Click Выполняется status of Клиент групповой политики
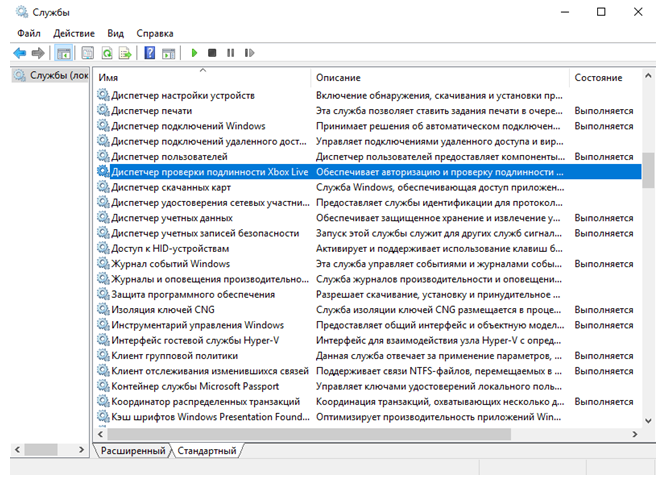662x481 pixels. pos(604,356)
